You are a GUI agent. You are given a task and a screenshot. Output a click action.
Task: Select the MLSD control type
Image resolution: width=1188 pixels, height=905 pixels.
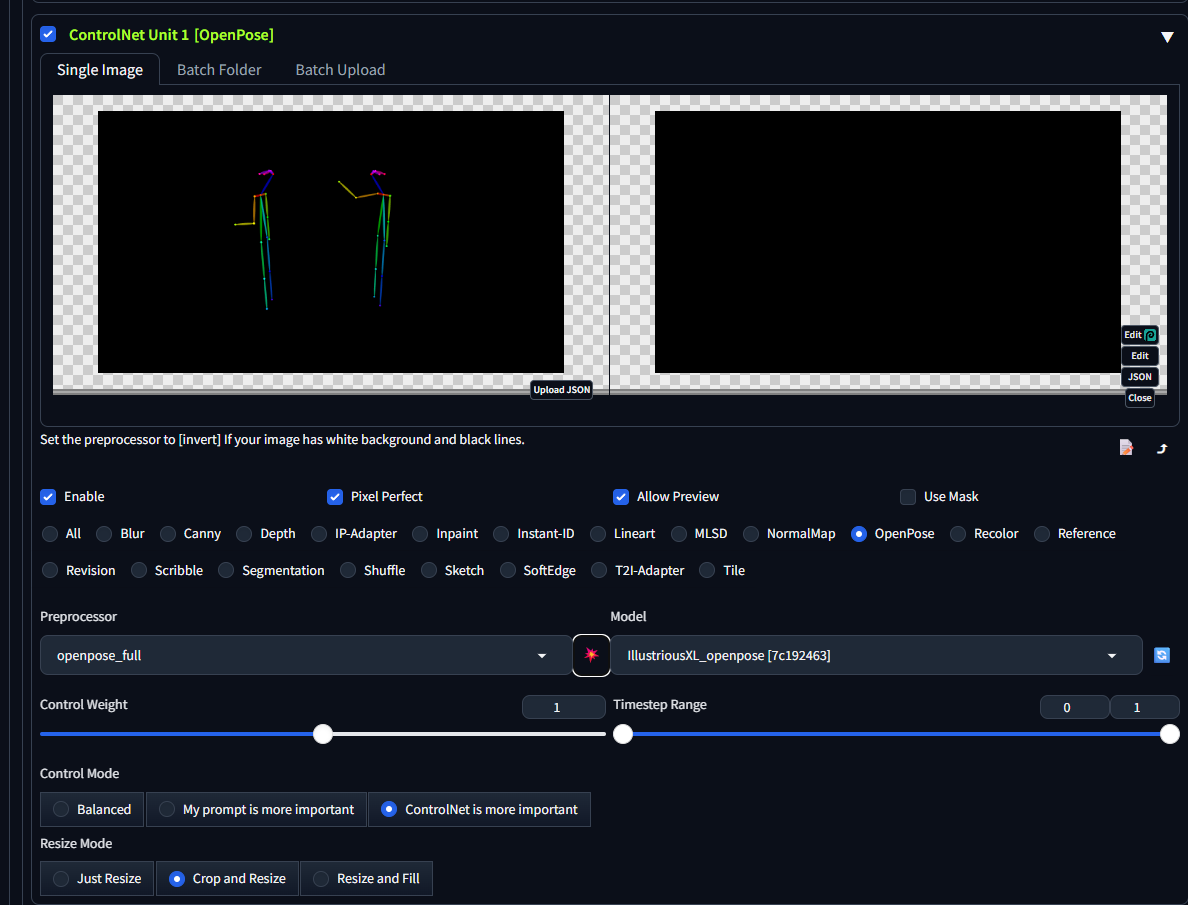click(699, 534)
